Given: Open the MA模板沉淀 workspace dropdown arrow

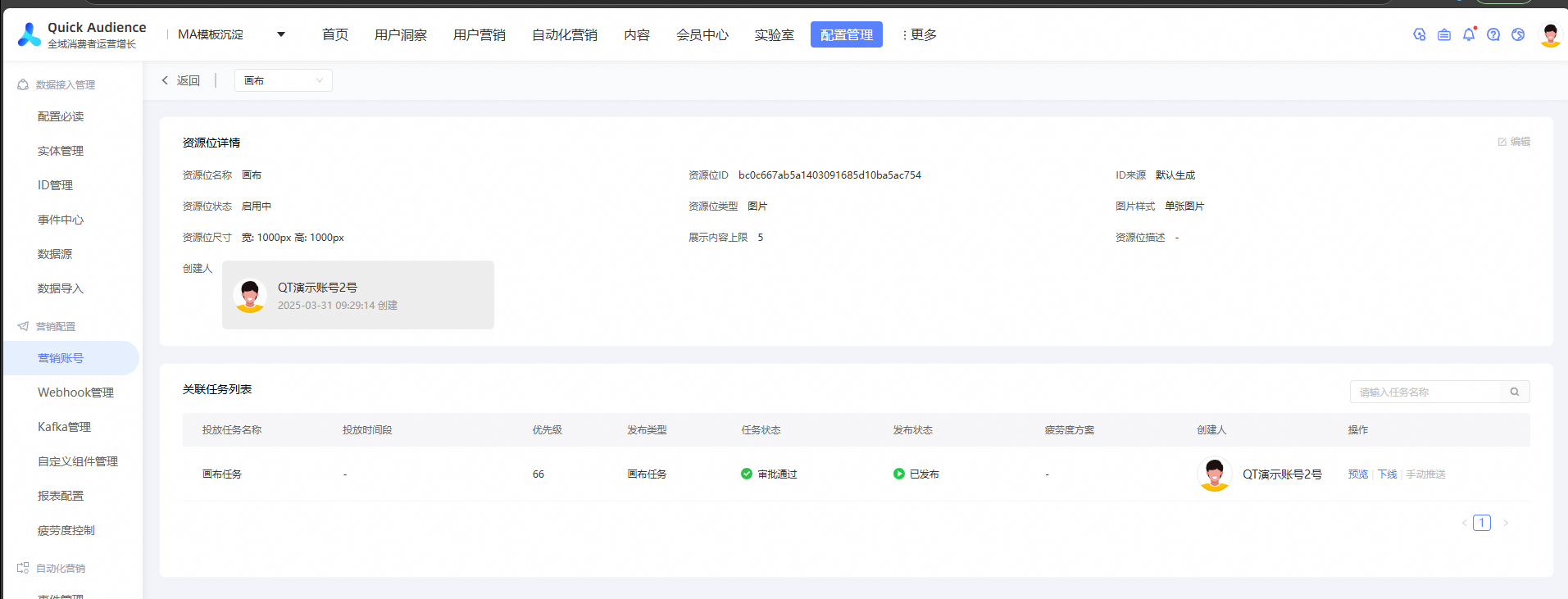Looking at the screenshot, I should click(x=281, y=34).
